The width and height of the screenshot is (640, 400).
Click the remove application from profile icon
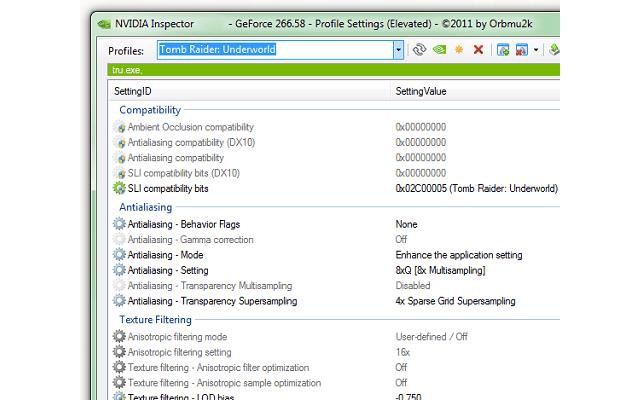coord(522,50)
